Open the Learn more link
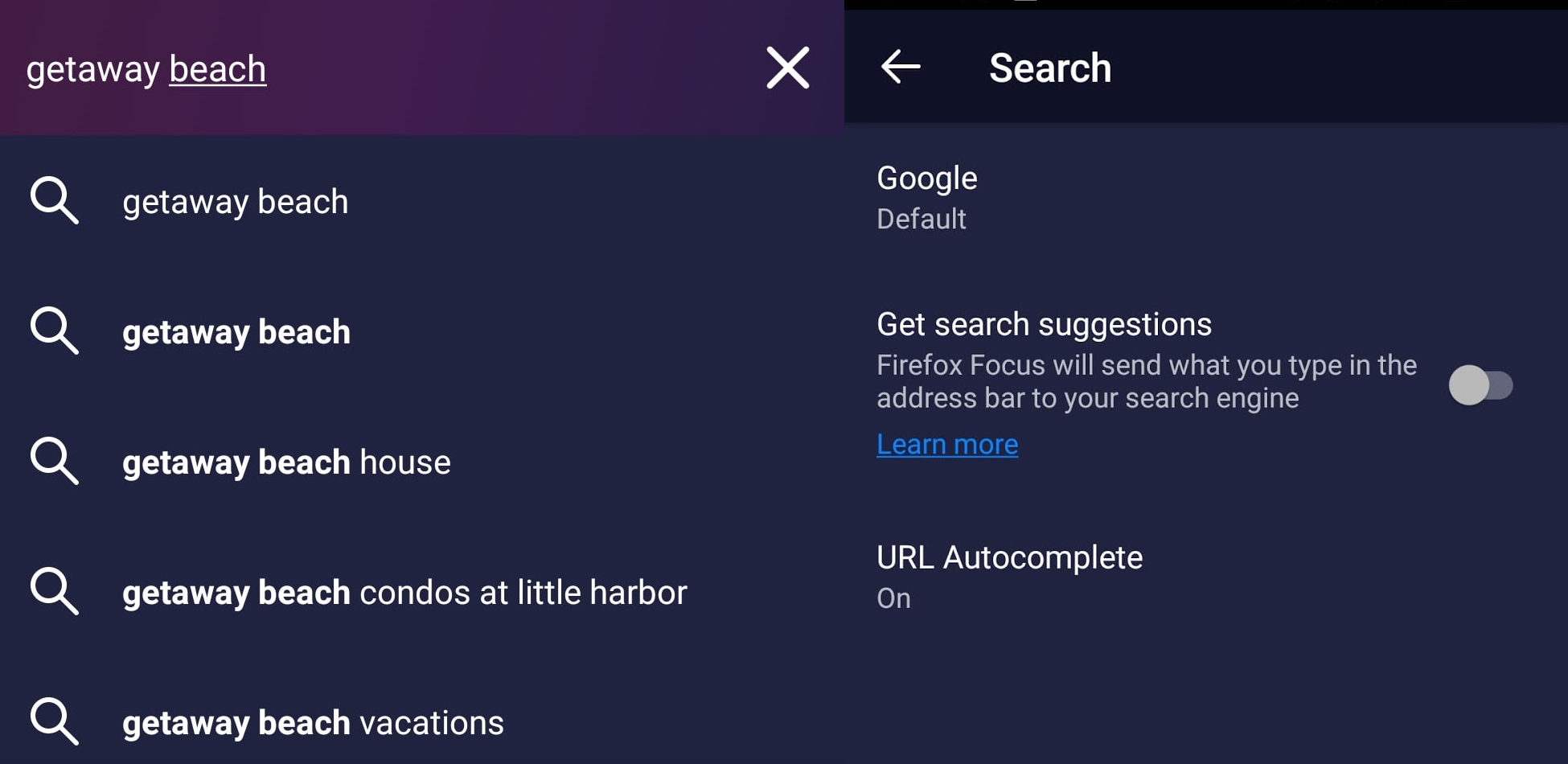Viewport: 1568px width, 764px height. pyautogui.click(x=947, y=444)
